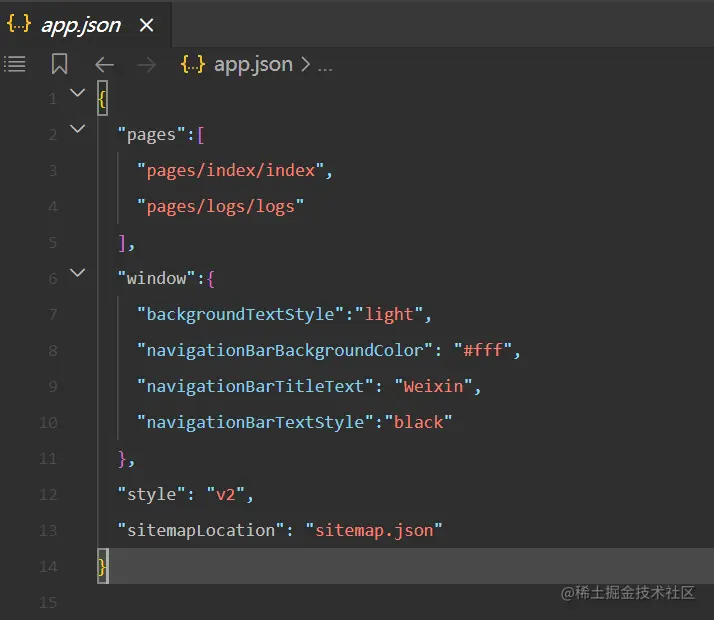This screenshot has height=620, width=714.
Task: Click "sitemap.json" value
Action: click(x=374, y=531)
